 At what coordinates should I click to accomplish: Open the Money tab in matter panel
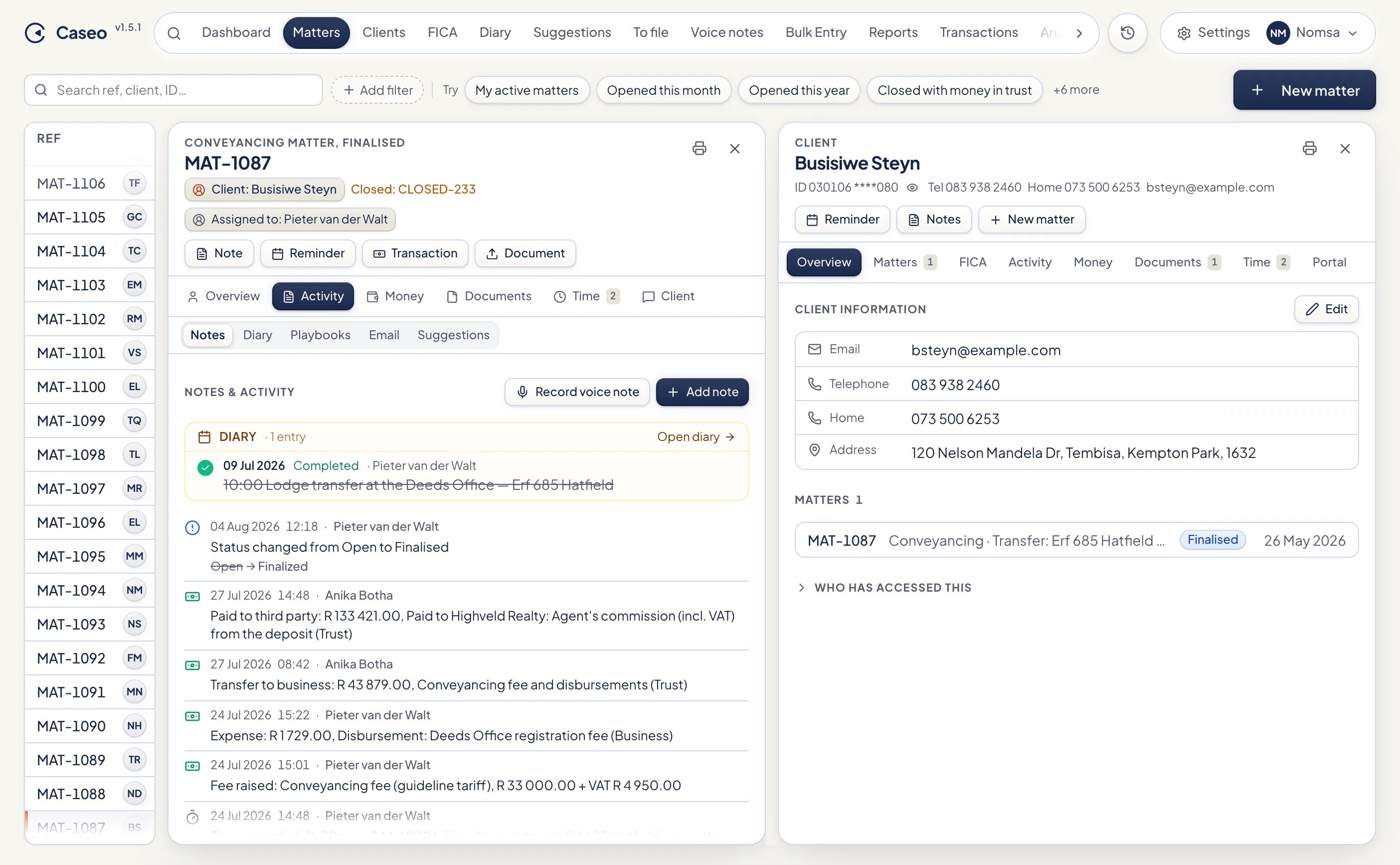point(395,296)
